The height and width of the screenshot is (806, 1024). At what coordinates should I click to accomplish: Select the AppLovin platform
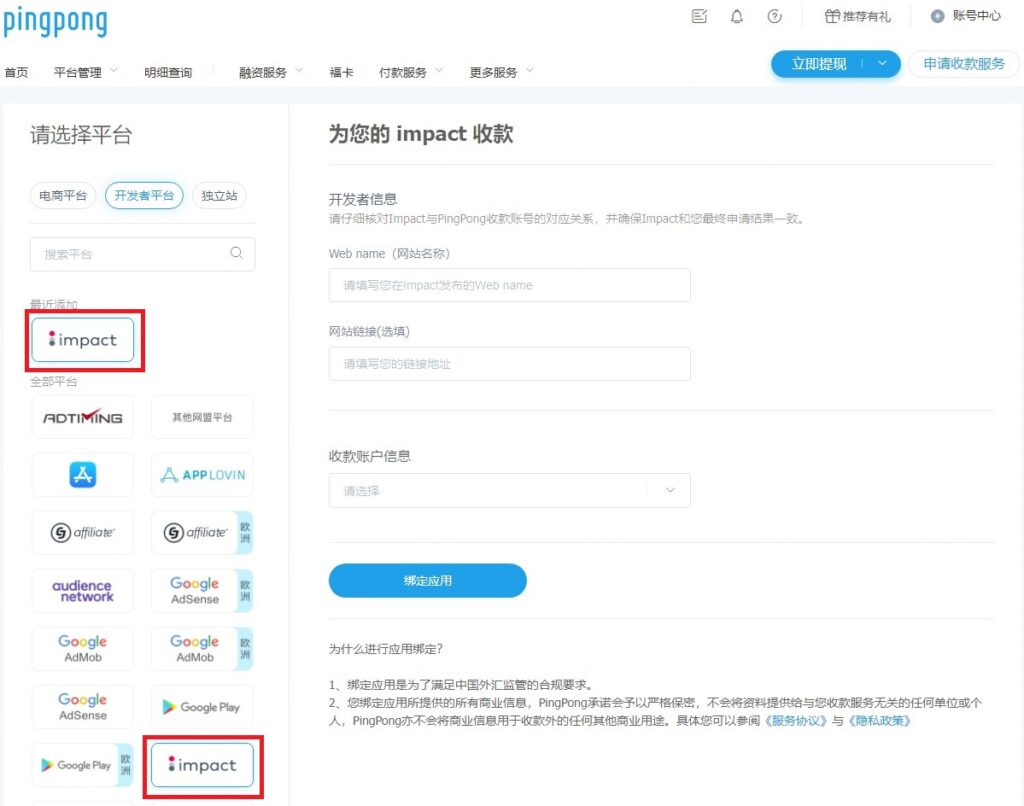(x=202, y=475)
